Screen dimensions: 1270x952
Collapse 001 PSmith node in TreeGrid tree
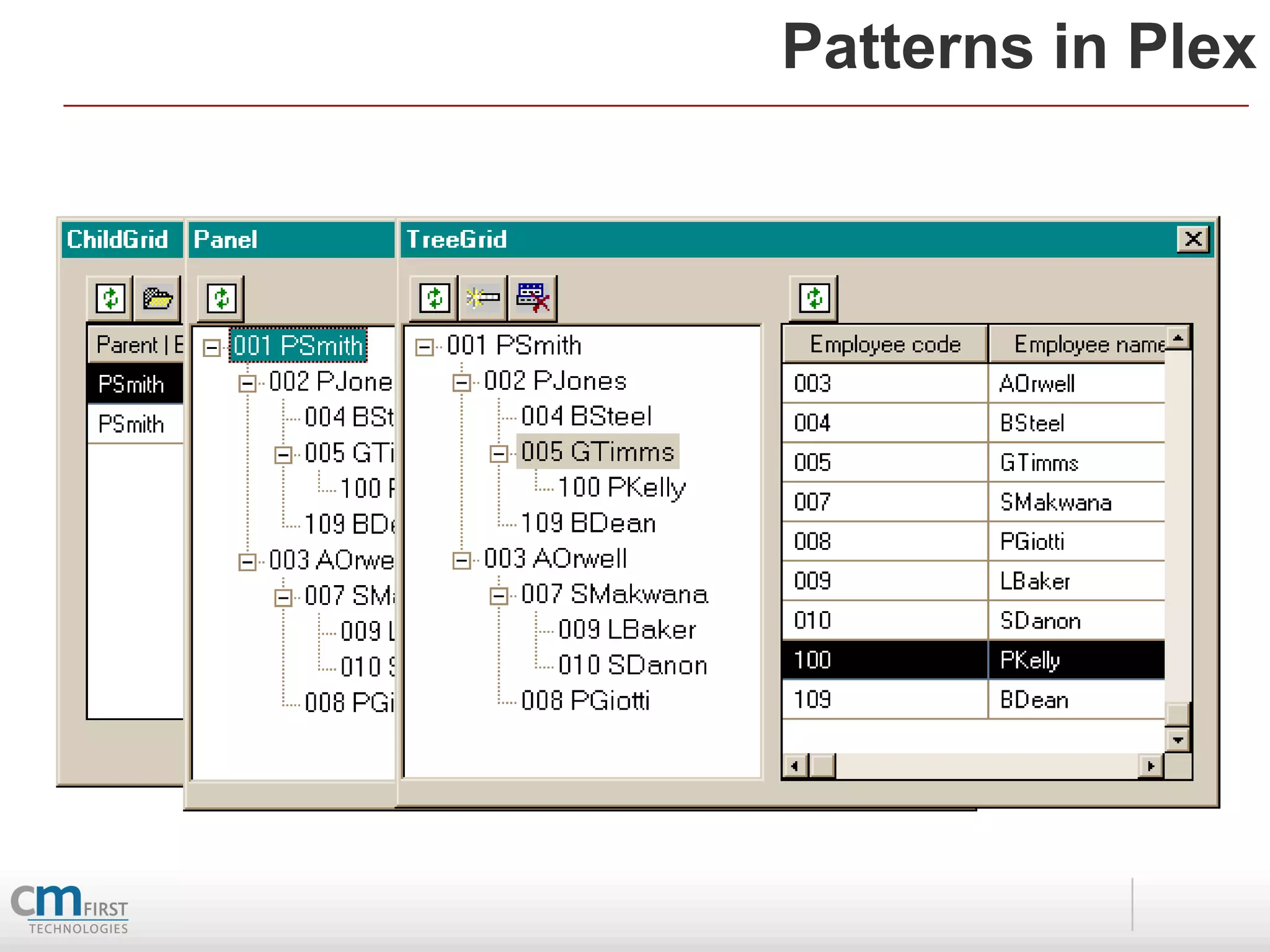[x=424, y=347]
